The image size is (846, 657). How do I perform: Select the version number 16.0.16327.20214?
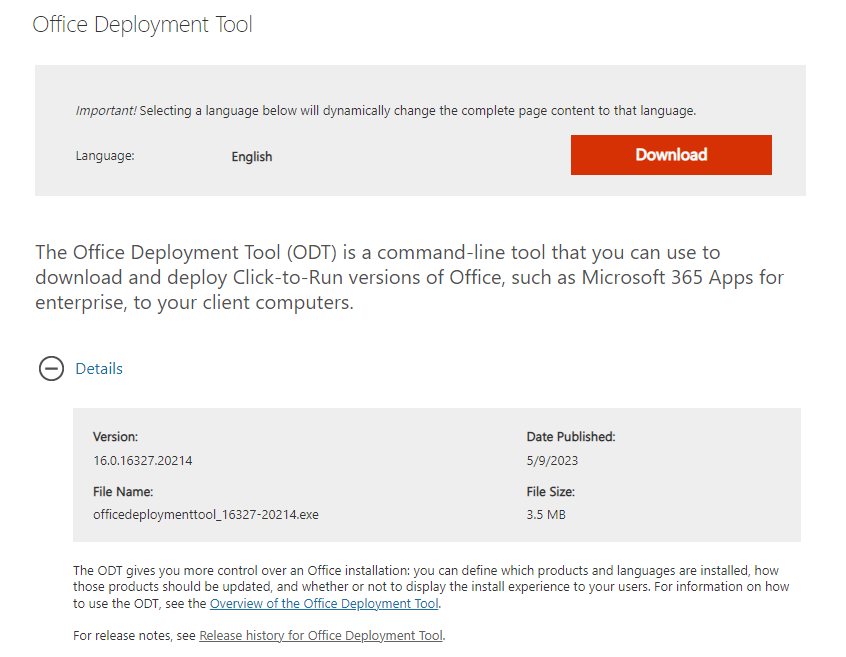pos(142,460)
